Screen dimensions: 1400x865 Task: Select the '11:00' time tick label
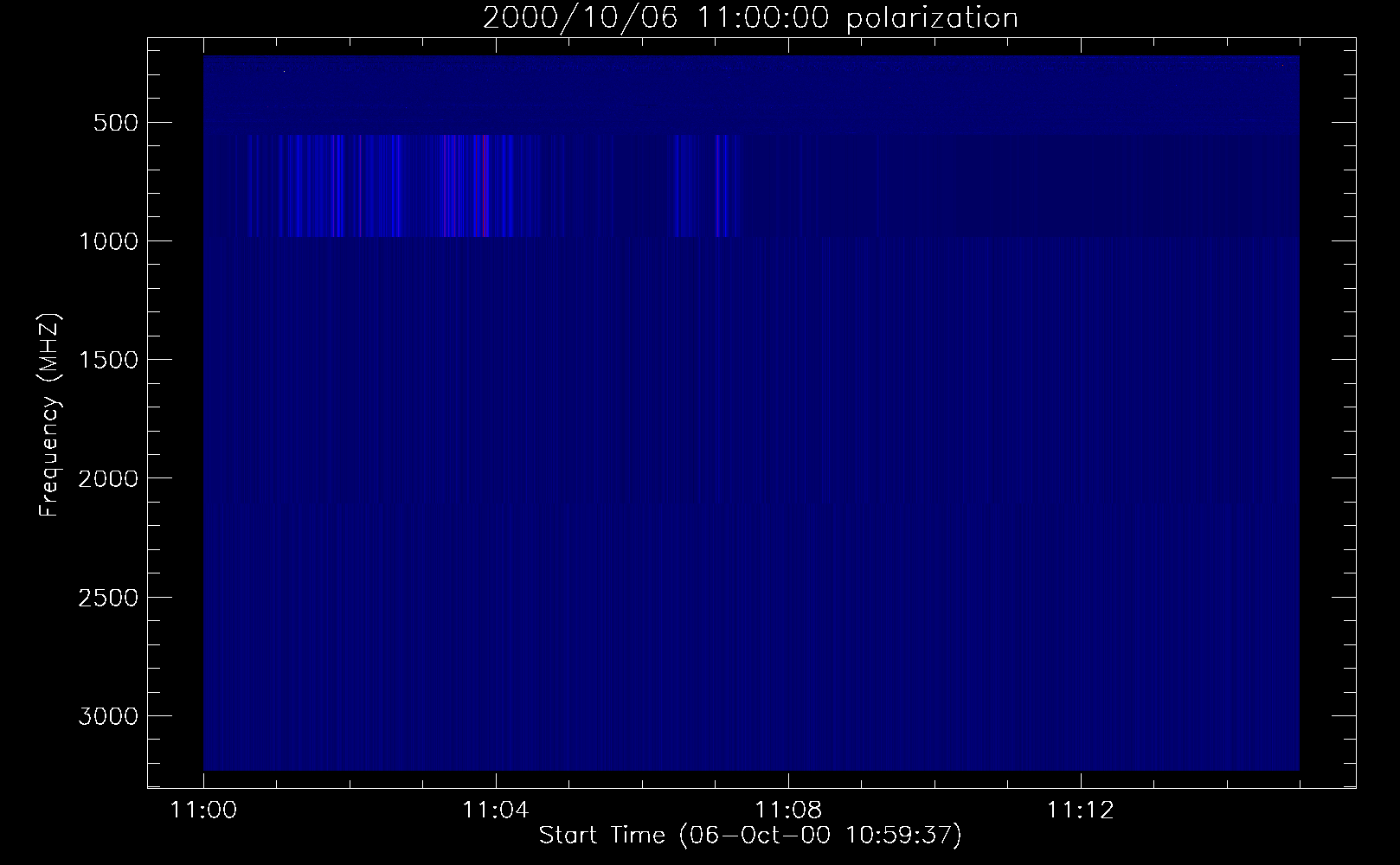203,811
